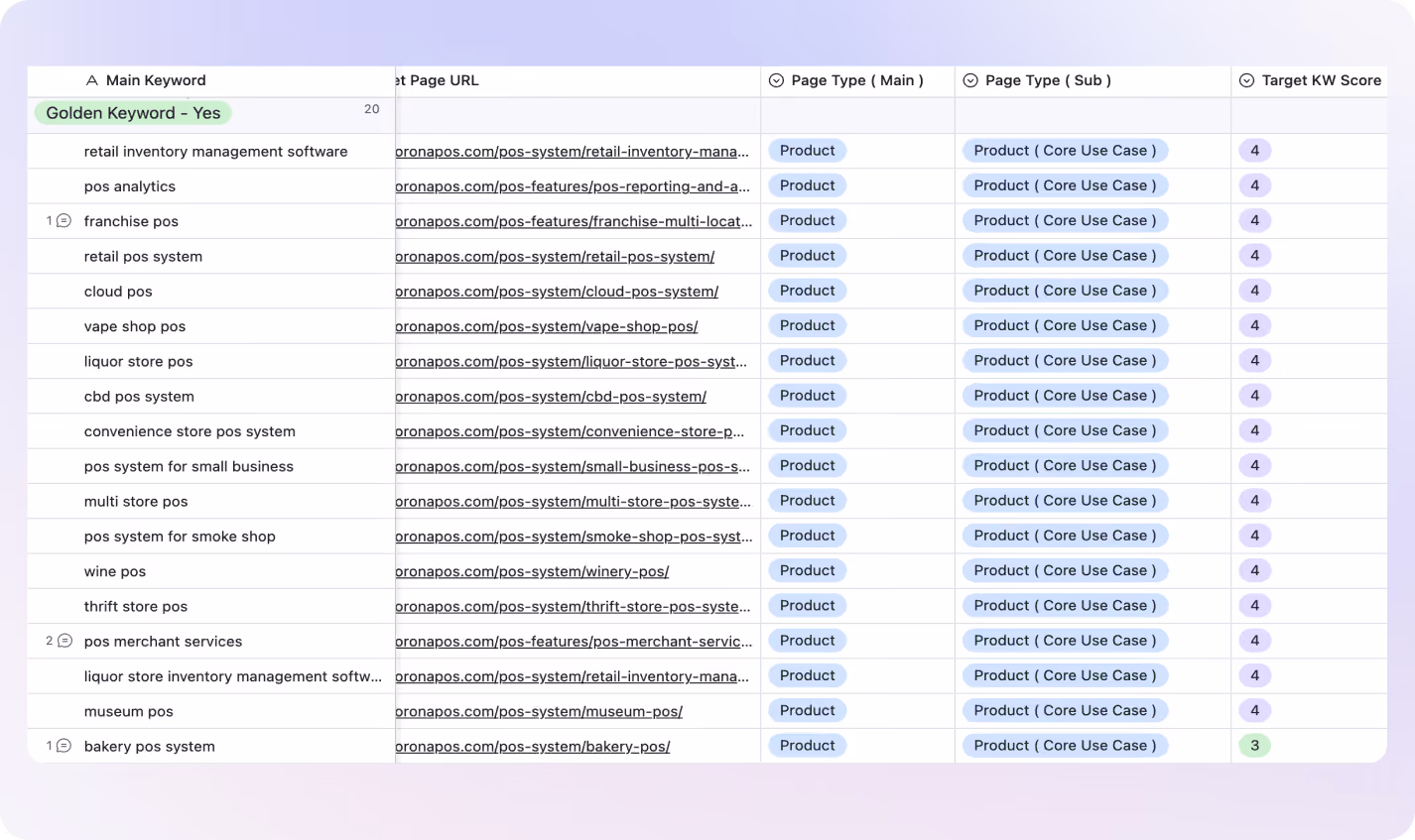Image resolution: width=1415 pixels, height=840 pixels.
Task: Click Product ( Core Use Case ) tag in bakery pos system row
Action: (x=1065, y=745)
